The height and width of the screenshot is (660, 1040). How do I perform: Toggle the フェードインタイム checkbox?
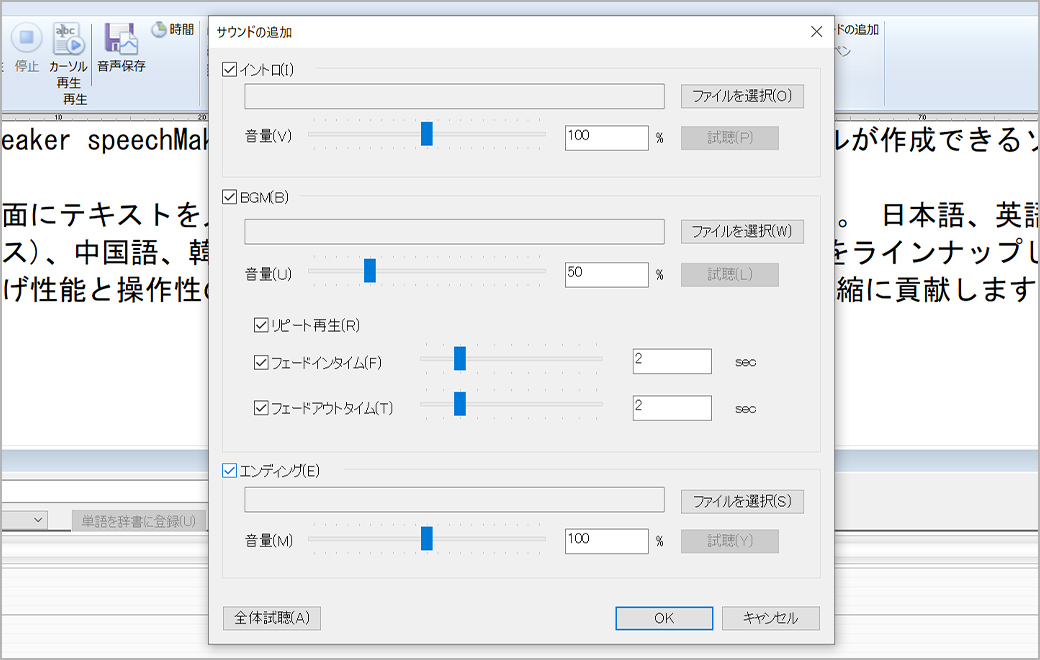[261, 362]
